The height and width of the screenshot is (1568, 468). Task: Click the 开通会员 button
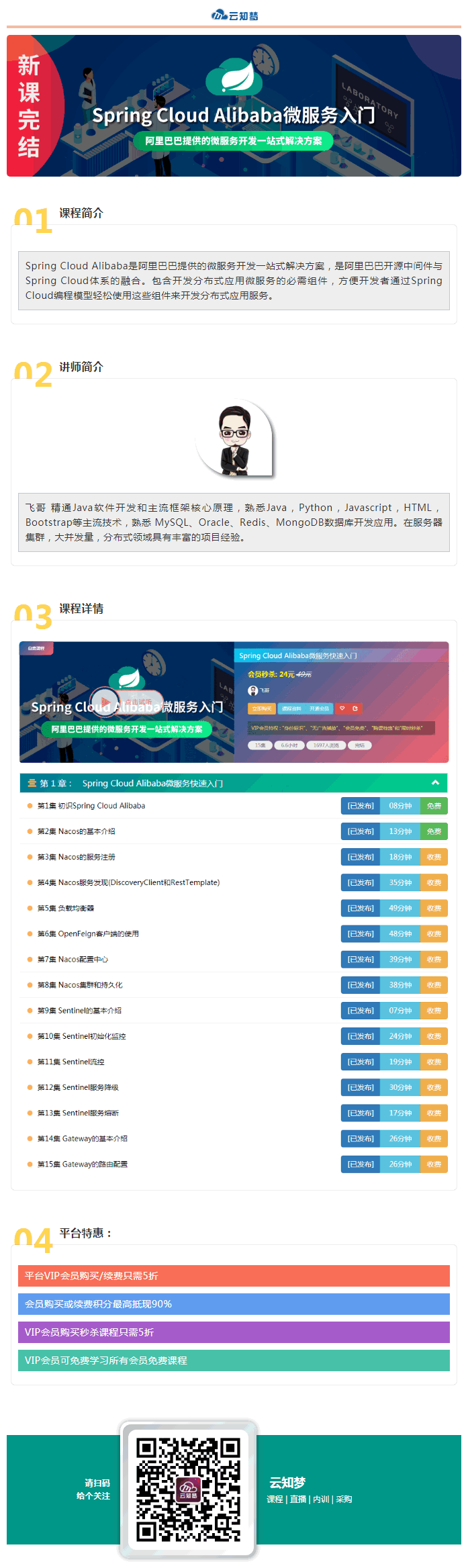point(320,708)
